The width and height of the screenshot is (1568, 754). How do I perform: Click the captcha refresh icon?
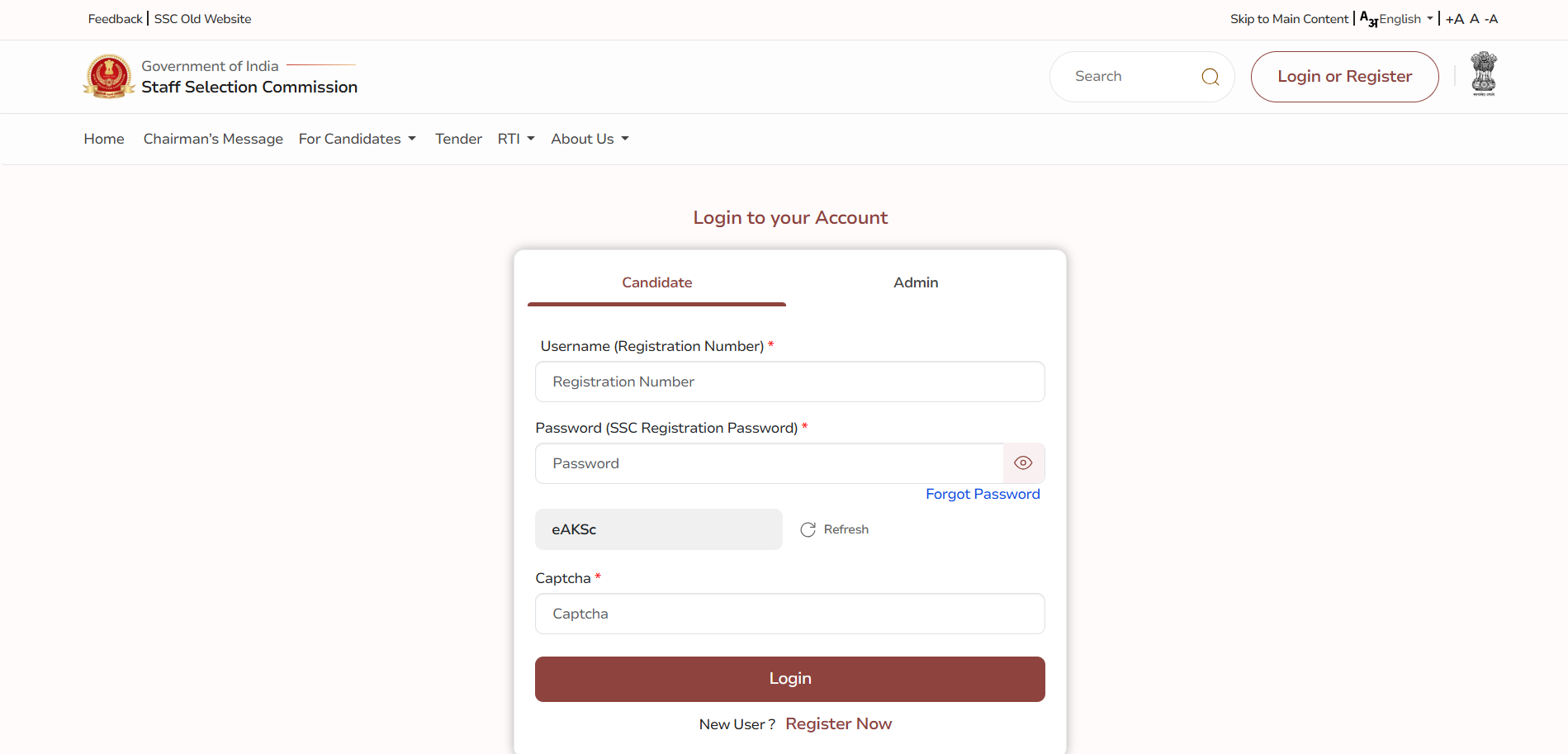click(x=808, y=529)
